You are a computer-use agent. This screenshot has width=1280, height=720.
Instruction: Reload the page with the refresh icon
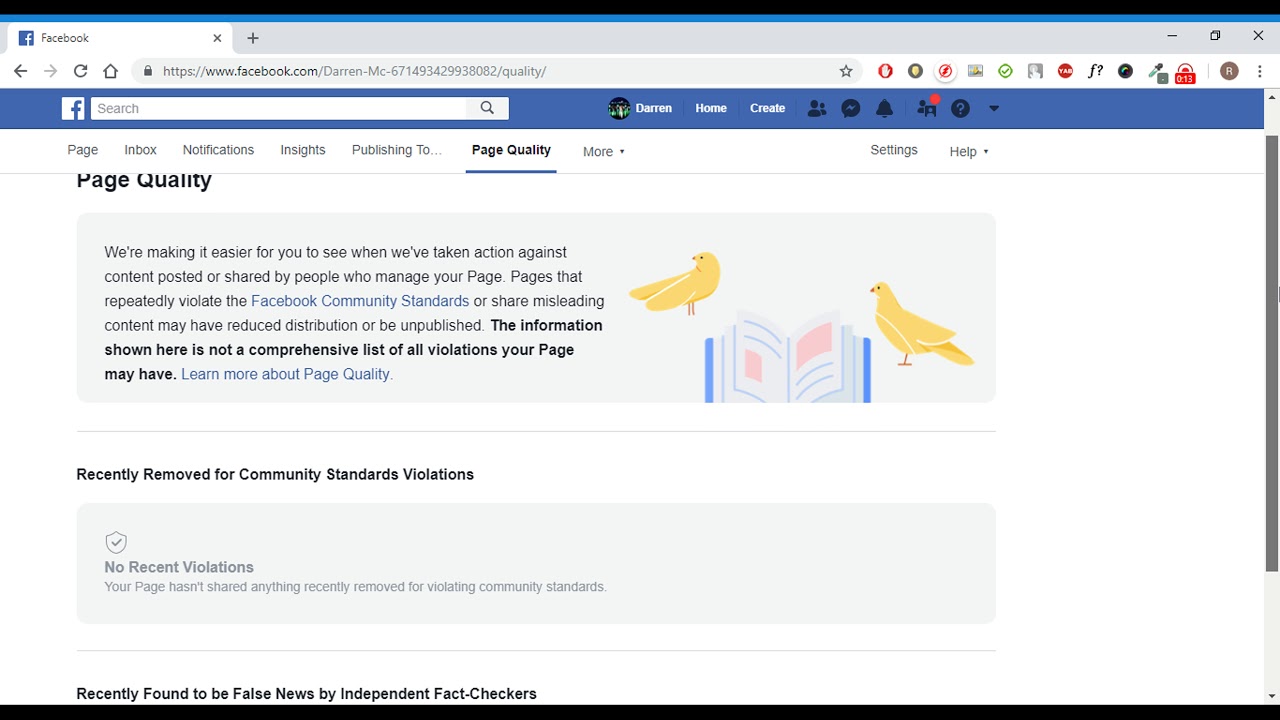80,71
